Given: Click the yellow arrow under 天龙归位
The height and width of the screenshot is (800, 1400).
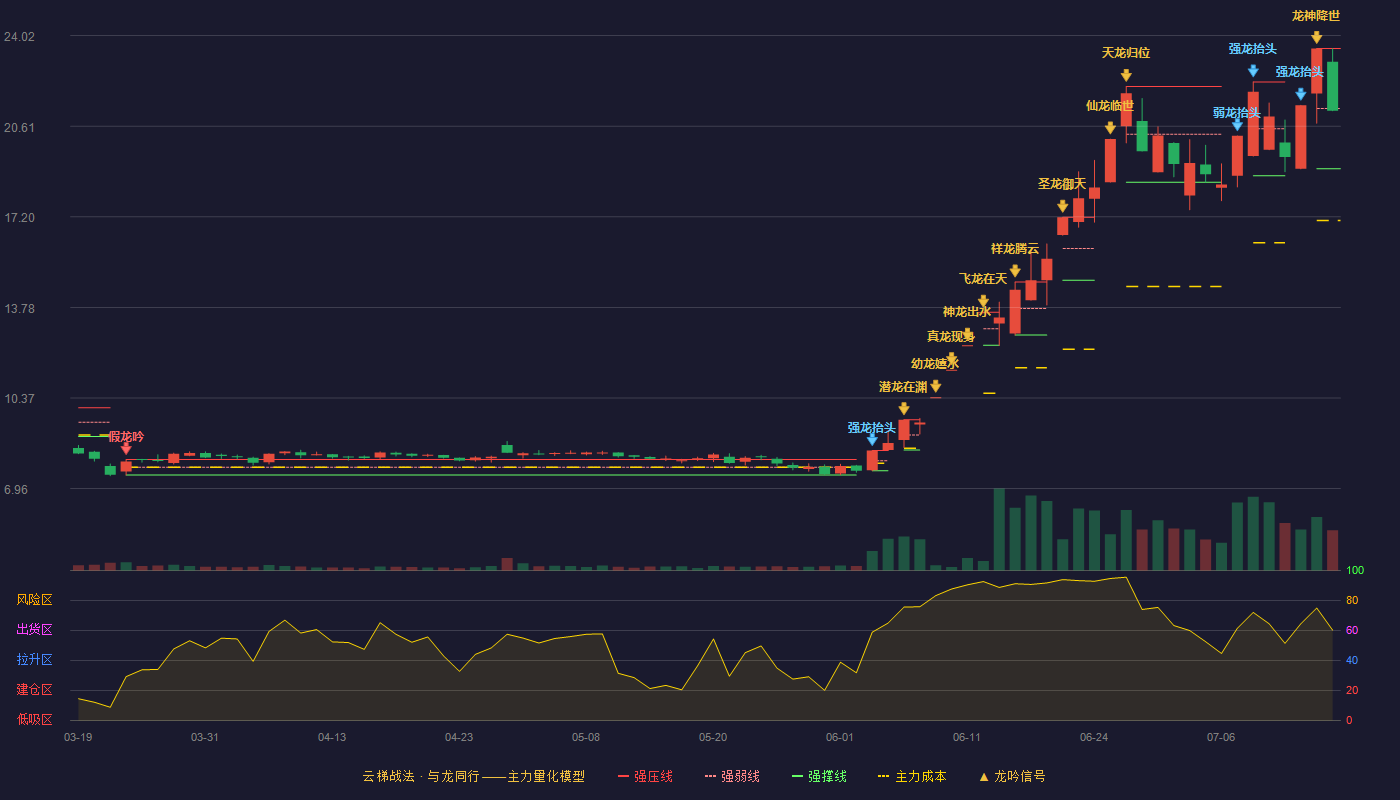Looking at the screenshot, I should (x=1126, y=75).
